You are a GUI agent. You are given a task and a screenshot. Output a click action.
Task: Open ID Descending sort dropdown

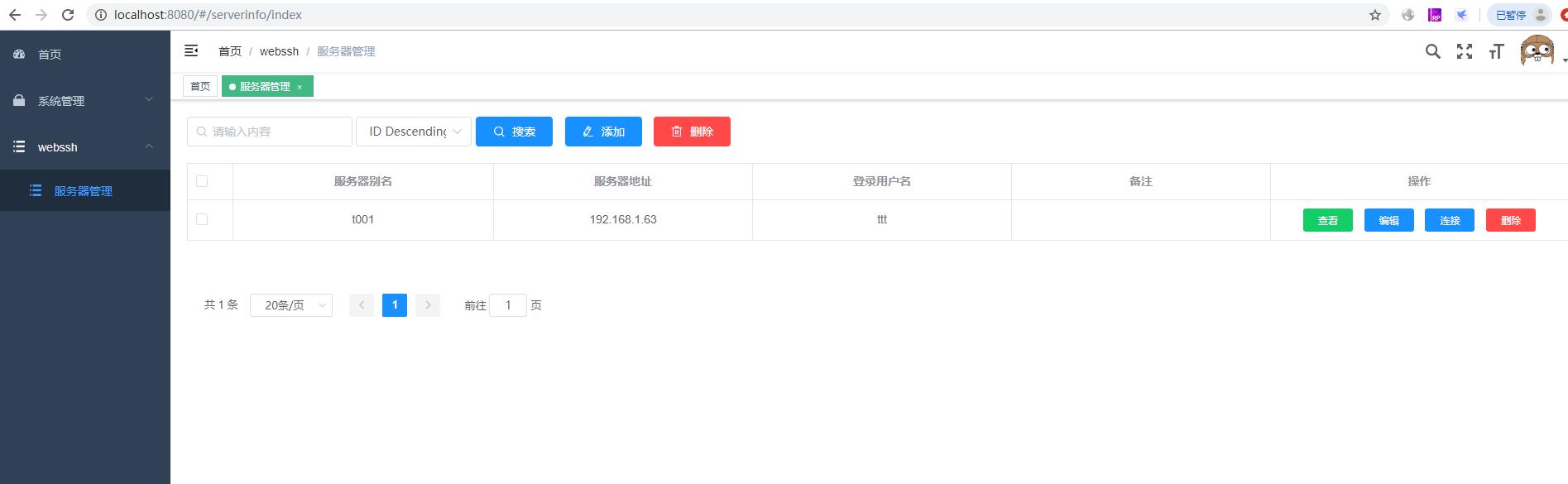(x=414, y=132)
